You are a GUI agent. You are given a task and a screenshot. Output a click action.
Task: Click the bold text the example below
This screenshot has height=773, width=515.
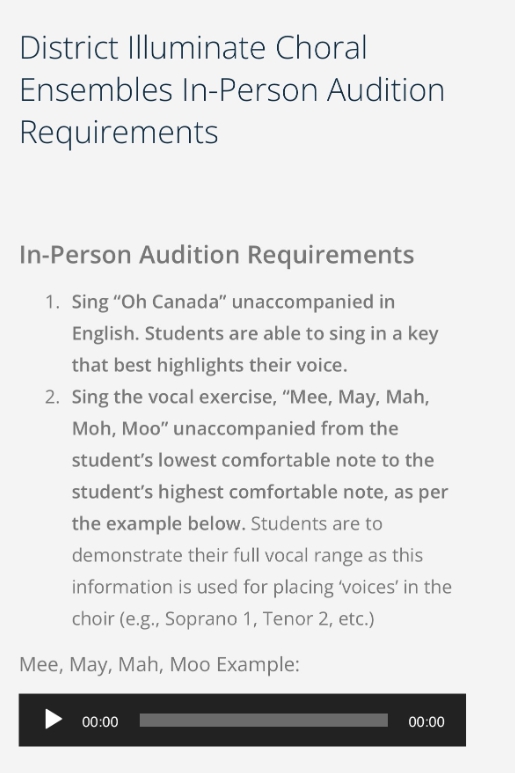click(x=159, y=524)
